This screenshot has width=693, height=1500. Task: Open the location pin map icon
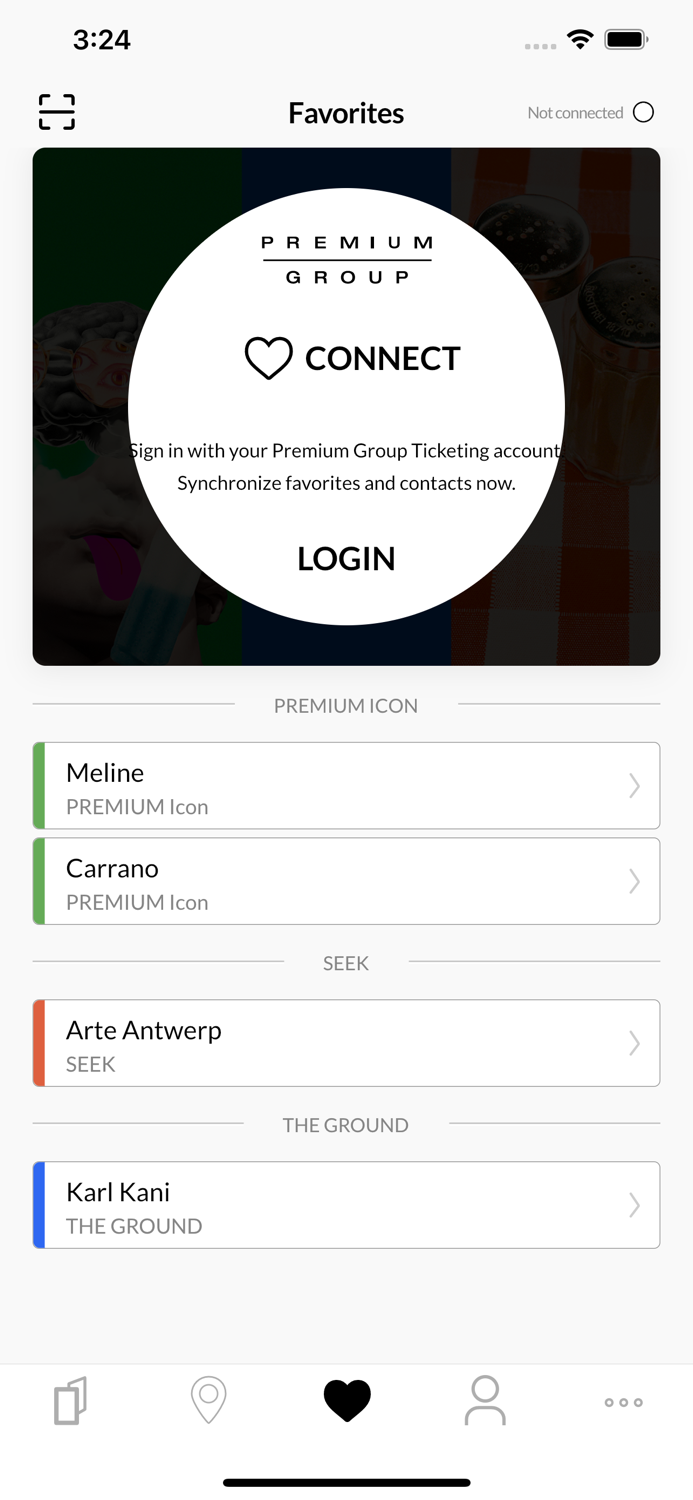coord(208,1401)
